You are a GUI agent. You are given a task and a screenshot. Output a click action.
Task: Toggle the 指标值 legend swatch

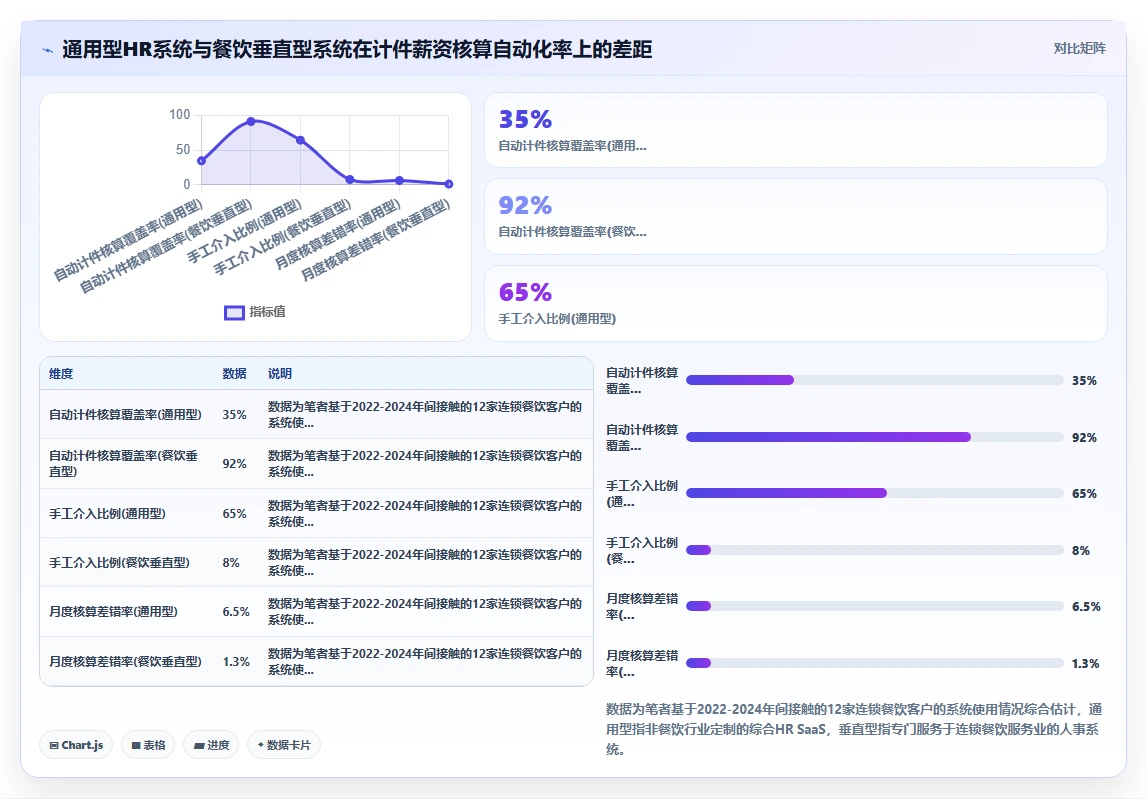(x=234, y=312)
